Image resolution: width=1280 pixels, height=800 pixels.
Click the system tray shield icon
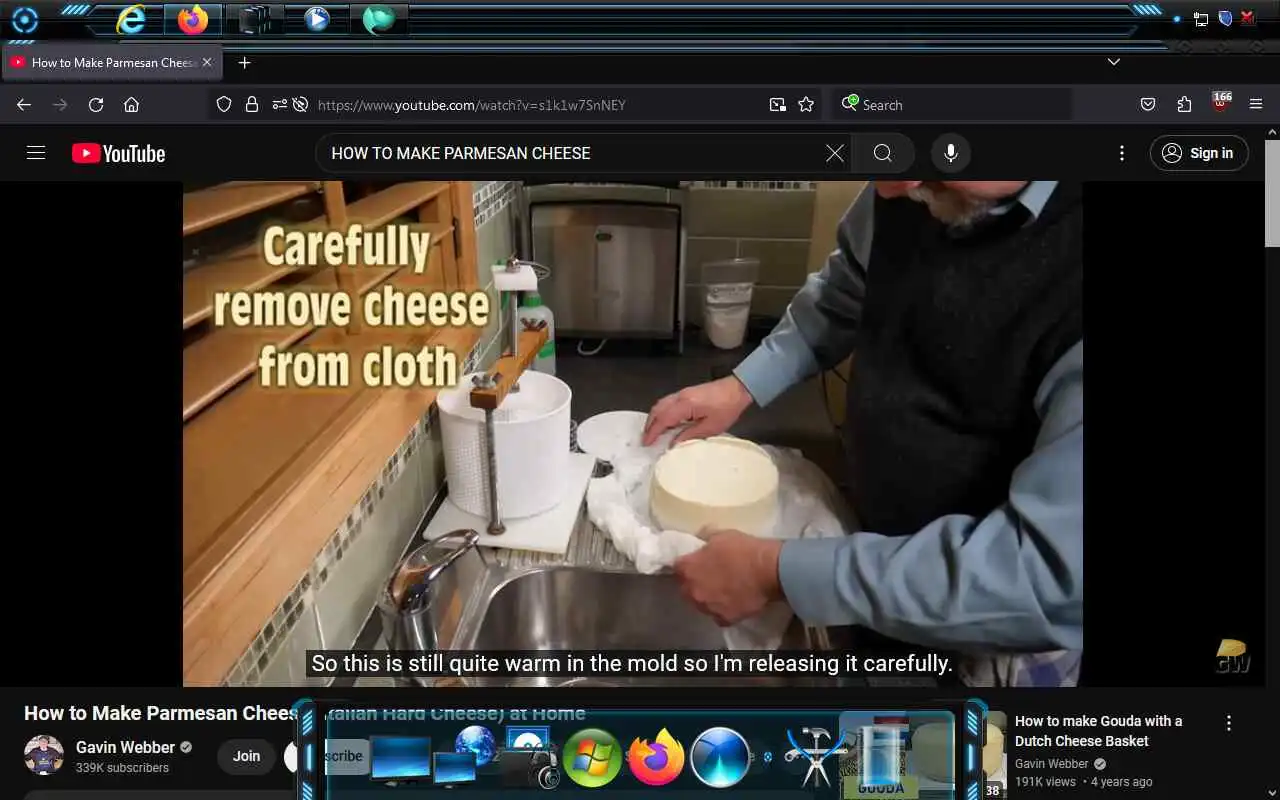click(x=1225, y=18)
